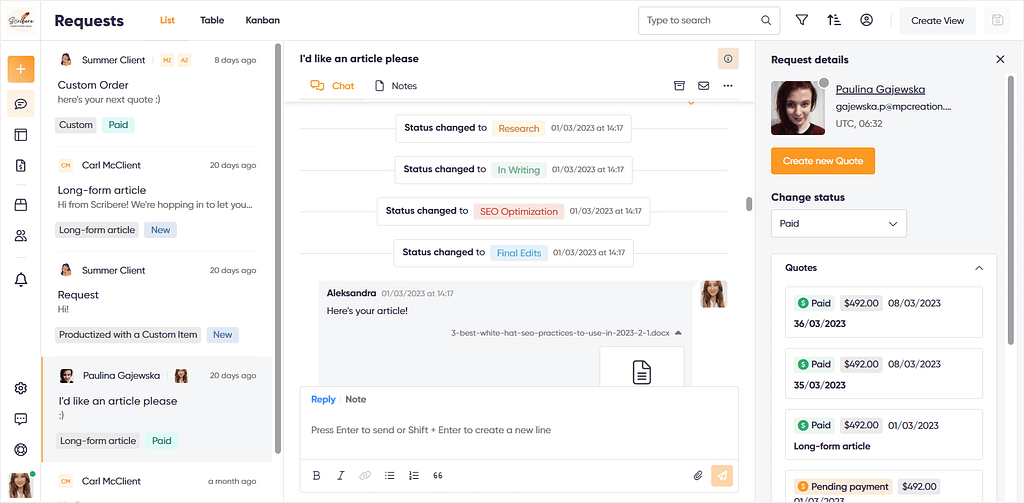The width and height of the screenshot is (1024, 503).
Task: Open settings gear in sidebar
Action: [21, 388]
